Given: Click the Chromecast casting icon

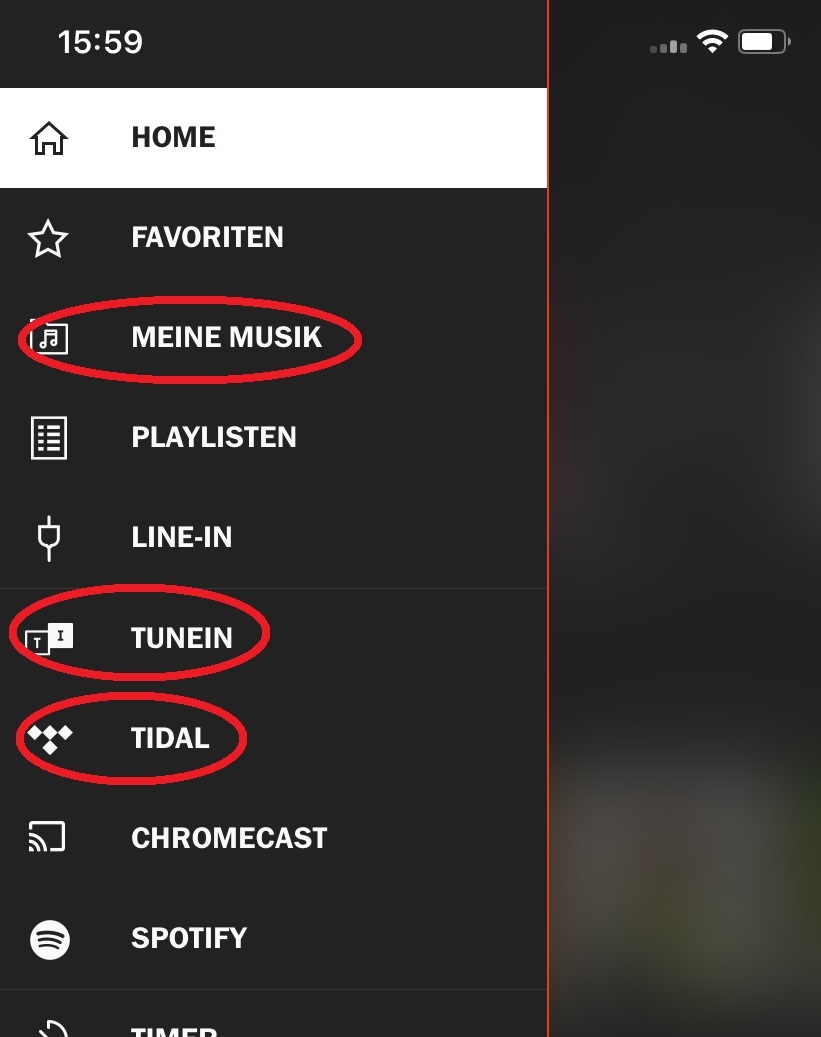Looking at the screenshot, I should [x=48, y=837].
